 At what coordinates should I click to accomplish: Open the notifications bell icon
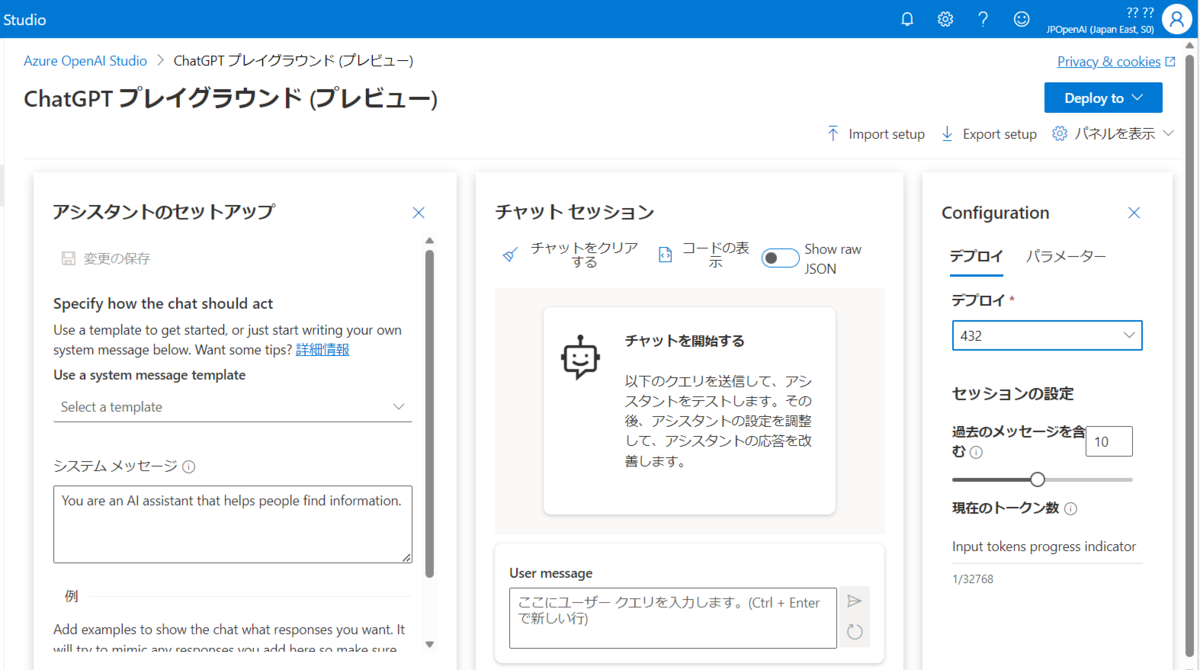click(x=907, y=19)
